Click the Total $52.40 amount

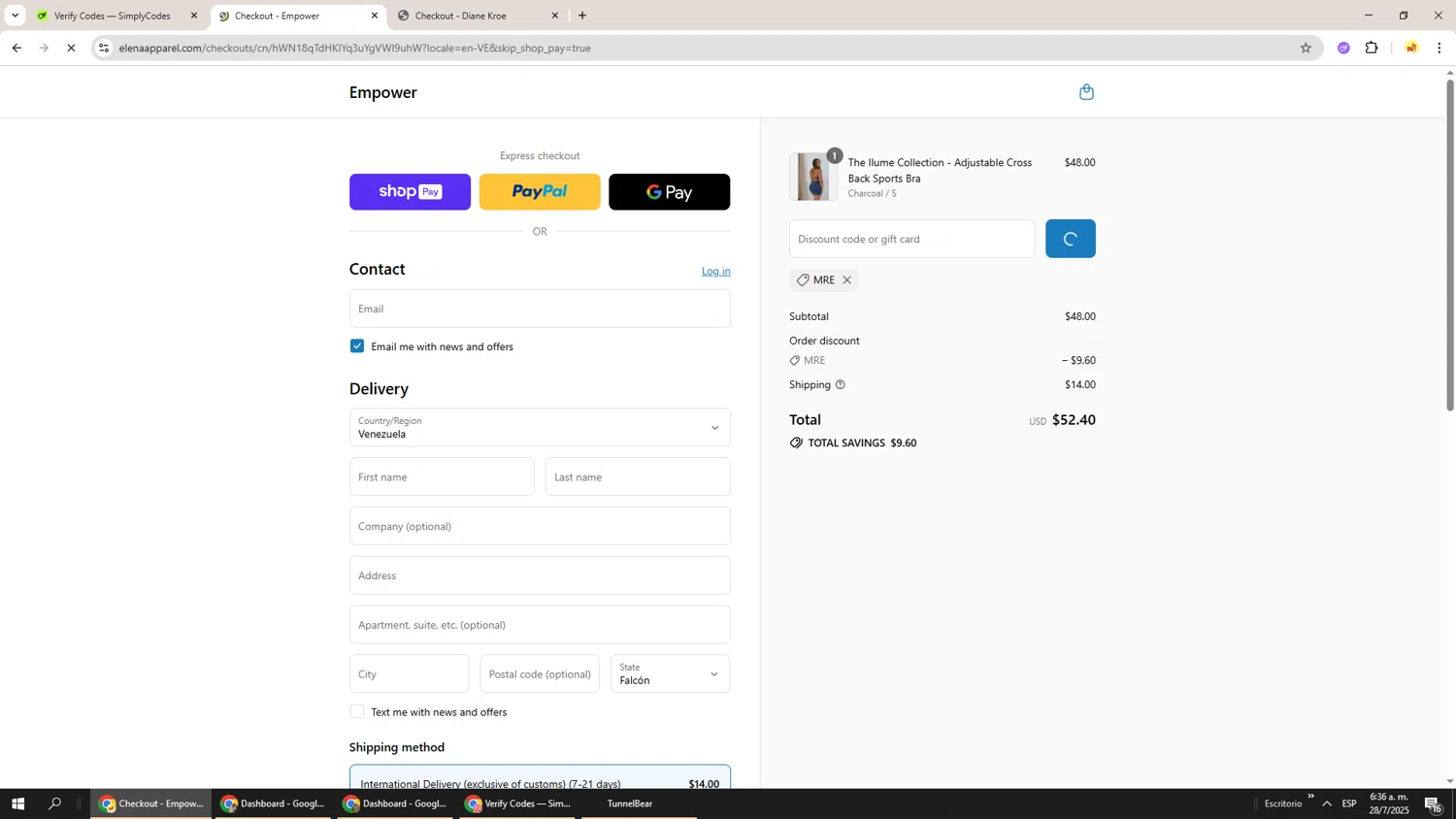pos(1074,420)
